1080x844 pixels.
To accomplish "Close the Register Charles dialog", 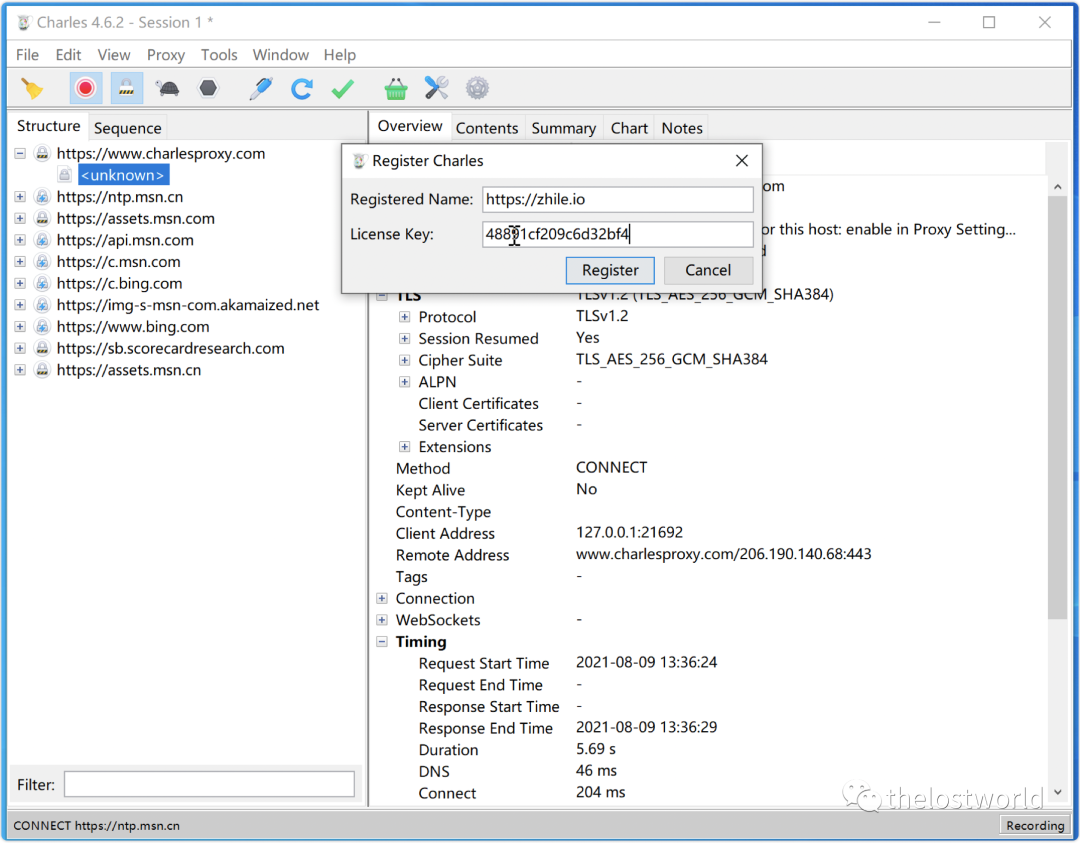I will coord(742,161).
